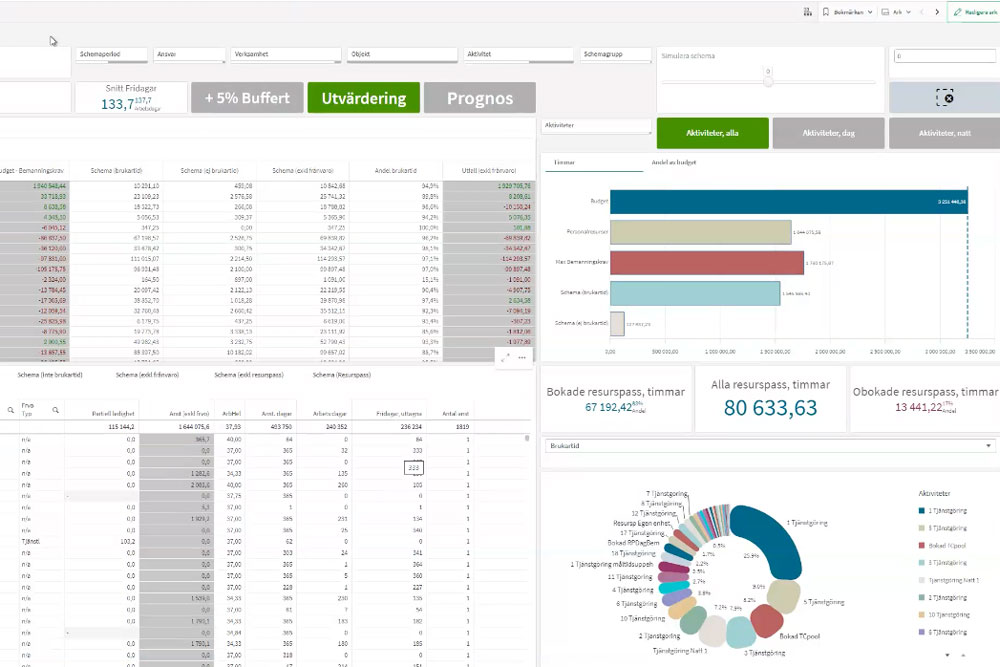Open the Objekt filter
Image resolution: width=1000 pixels, height=667 pixels.
pos(403,55)
